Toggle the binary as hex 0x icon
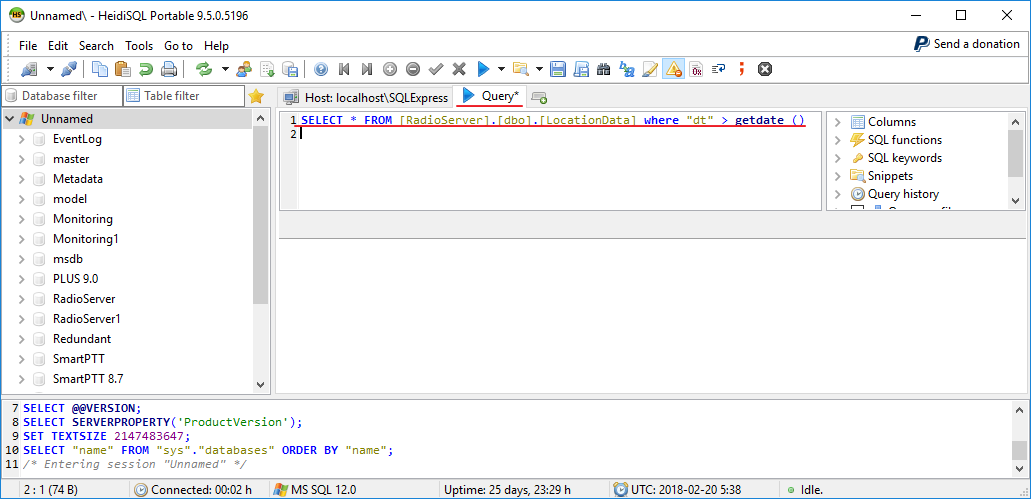 coord(696,69)
